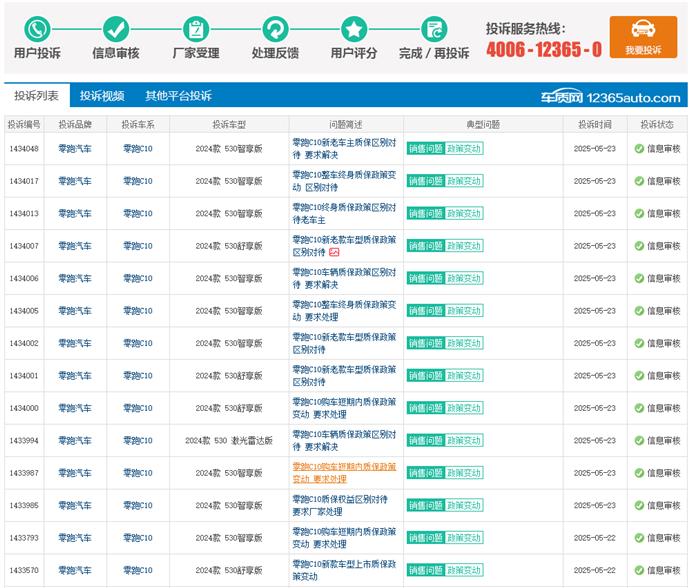Open complaint titled 零跑C10终身质保政策区别对待老车主

(x=344, y=213)
